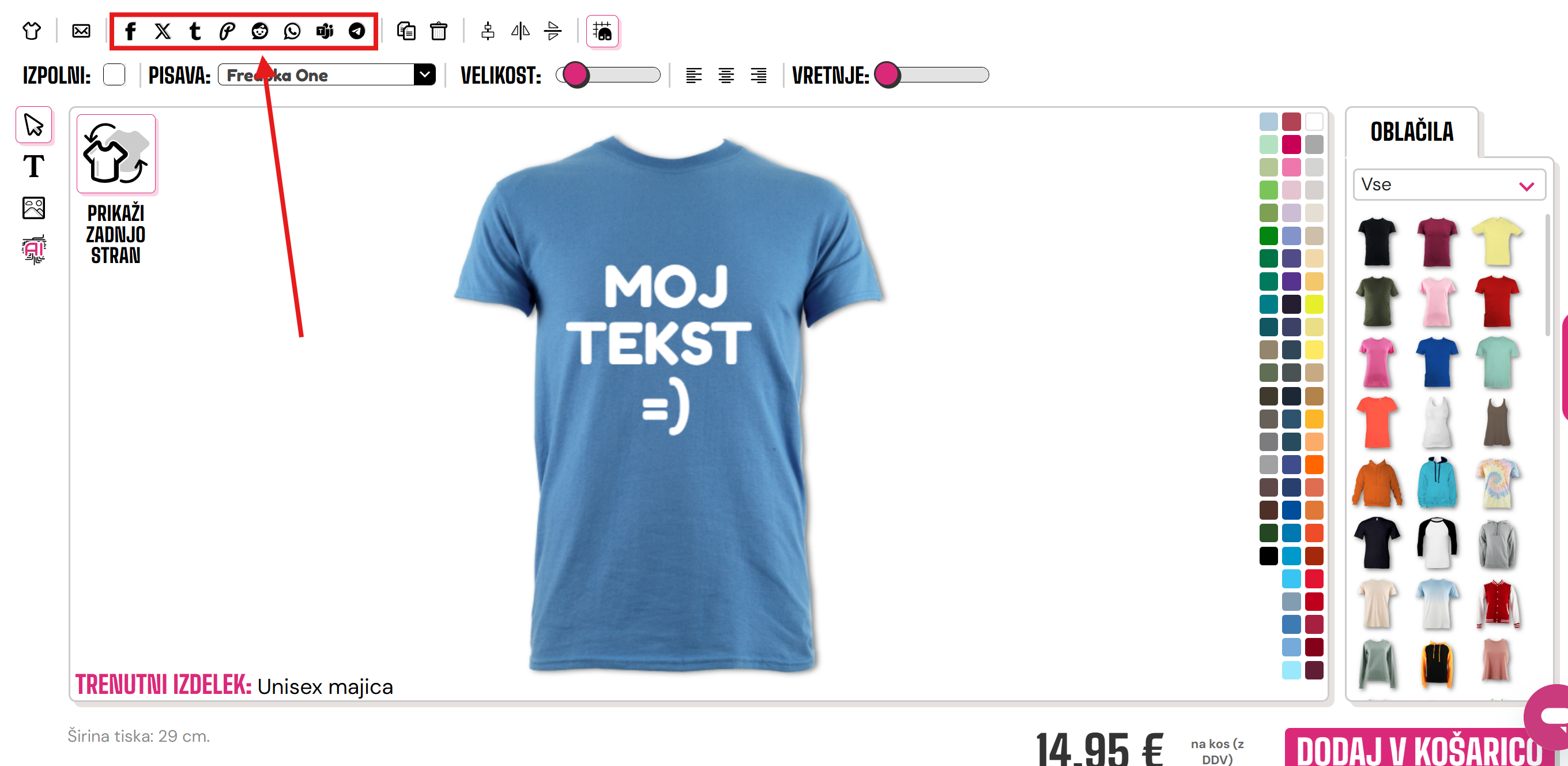Expand the Vse clothing category dropdown

[1449, 185]
